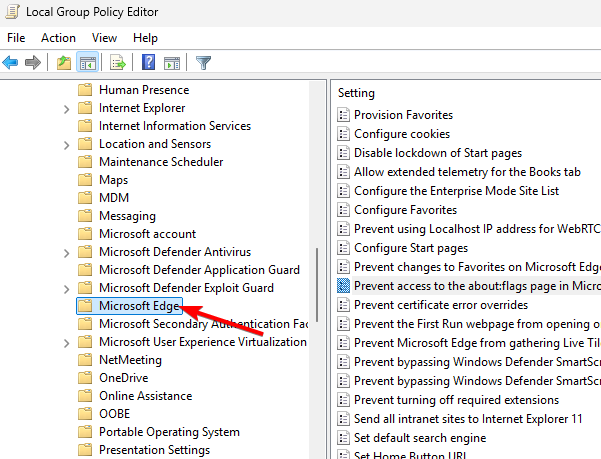Open the File menu
This screenshot has width=601, height=459.
pyautogui.click(x=16, y=38)
